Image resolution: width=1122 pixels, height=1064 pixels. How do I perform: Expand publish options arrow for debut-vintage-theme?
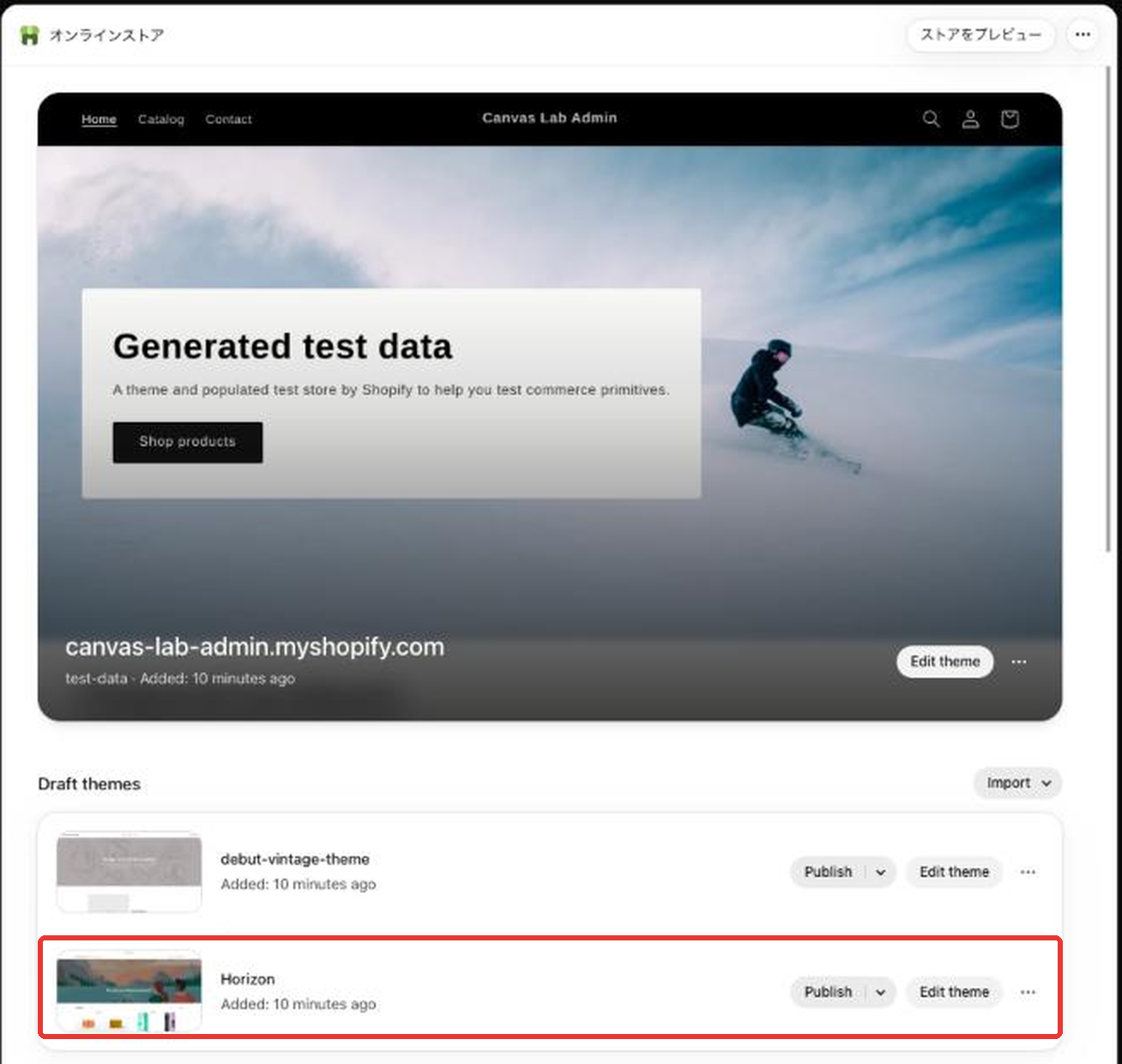tap(881, 872)
